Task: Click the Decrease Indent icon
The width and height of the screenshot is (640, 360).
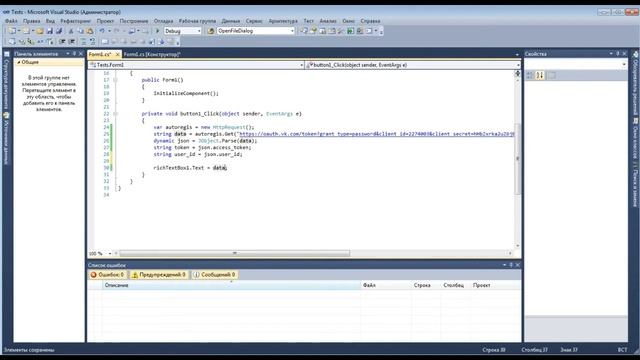Action: (62, 42)
